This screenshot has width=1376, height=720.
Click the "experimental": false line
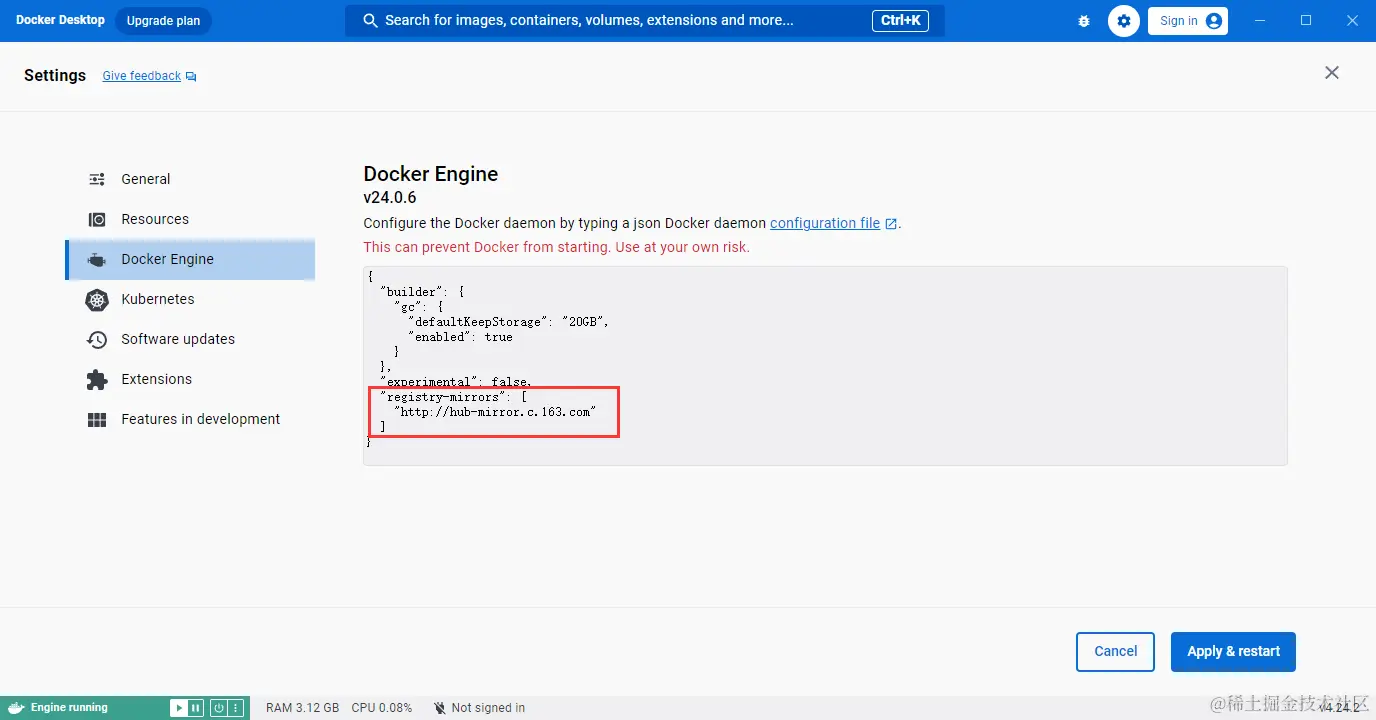click(x=456, y=382)
